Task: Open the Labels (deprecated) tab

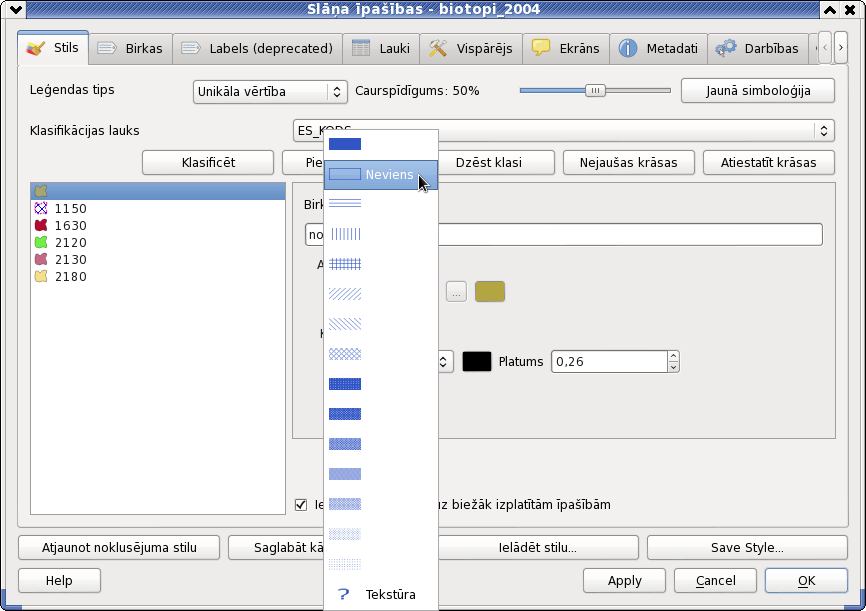Action: pos(257,49)
